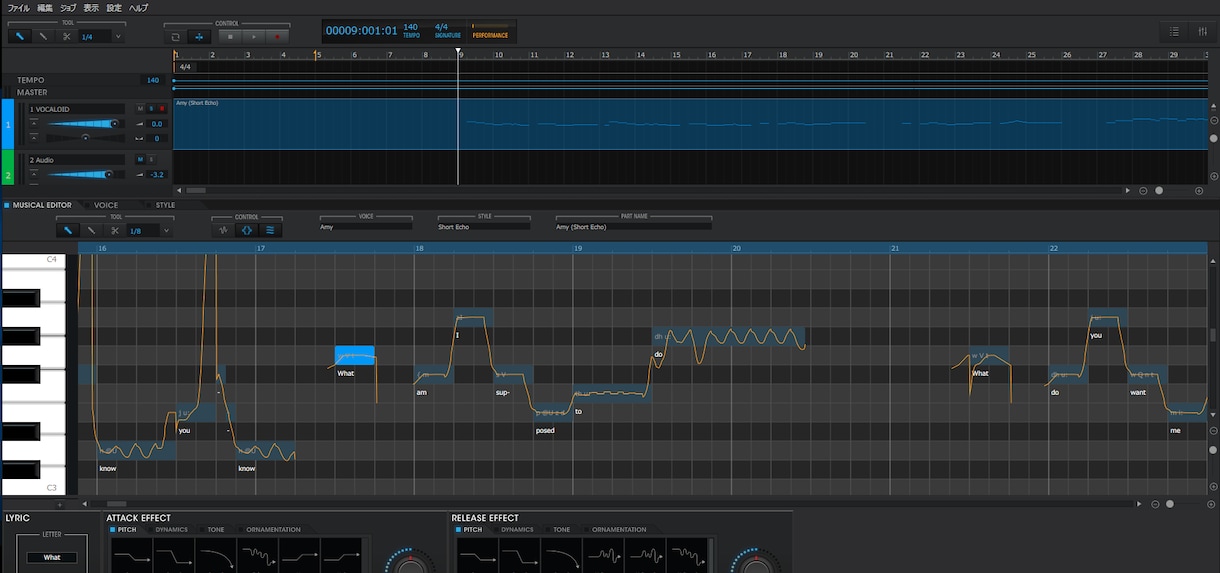Select the Amy (Short Echo) part in the track view

point(689,124)
